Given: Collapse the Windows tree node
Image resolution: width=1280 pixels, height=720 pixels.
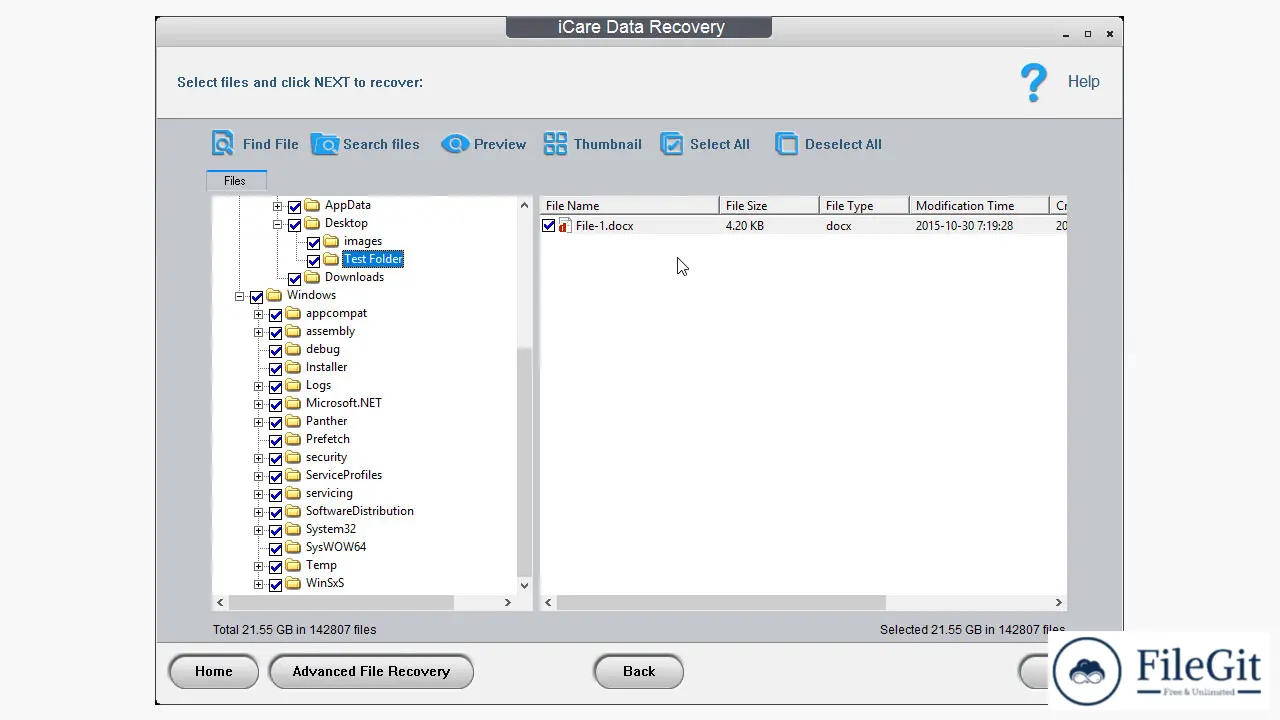Looking at the screenshot, I should (240, 297).
